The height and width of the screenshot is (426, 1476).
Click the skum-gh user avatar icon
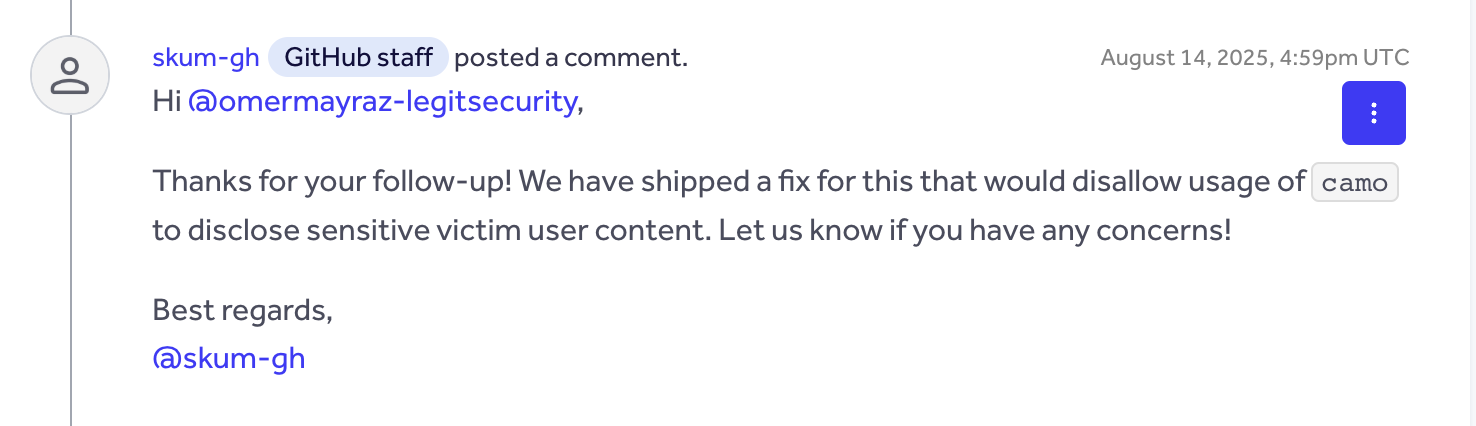click(70, 75)
